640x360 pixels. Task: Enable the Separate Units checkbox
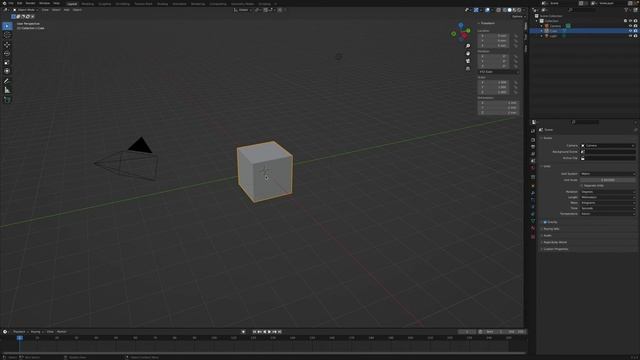pos(582,186)
